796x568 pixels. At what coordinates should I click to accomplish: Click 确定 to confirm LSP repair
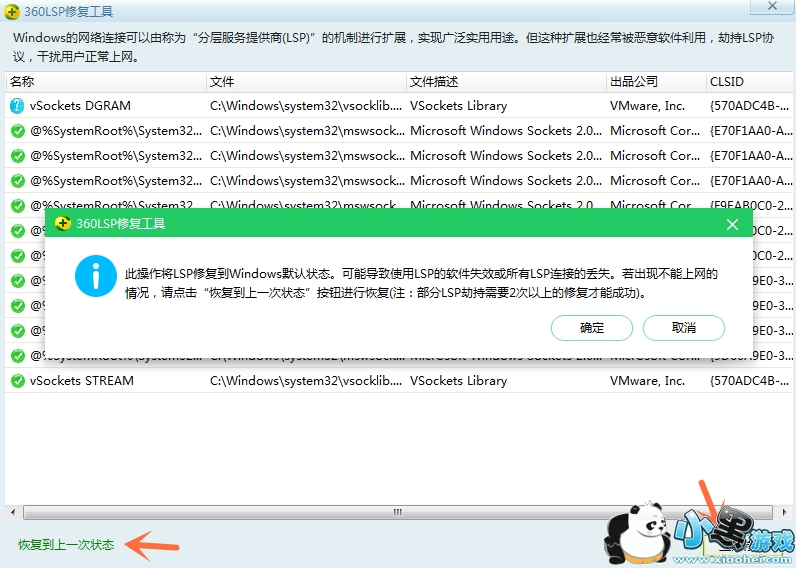[x=591, y=328]
